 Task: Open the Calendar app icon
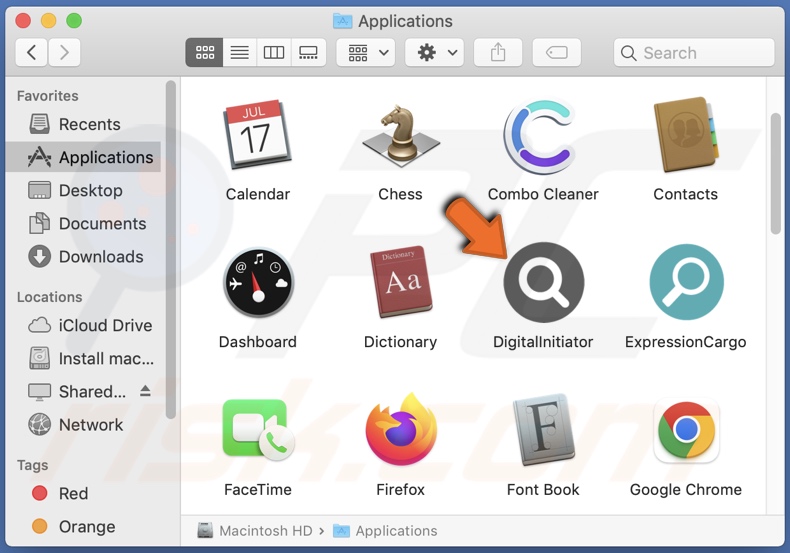(257, 134)
